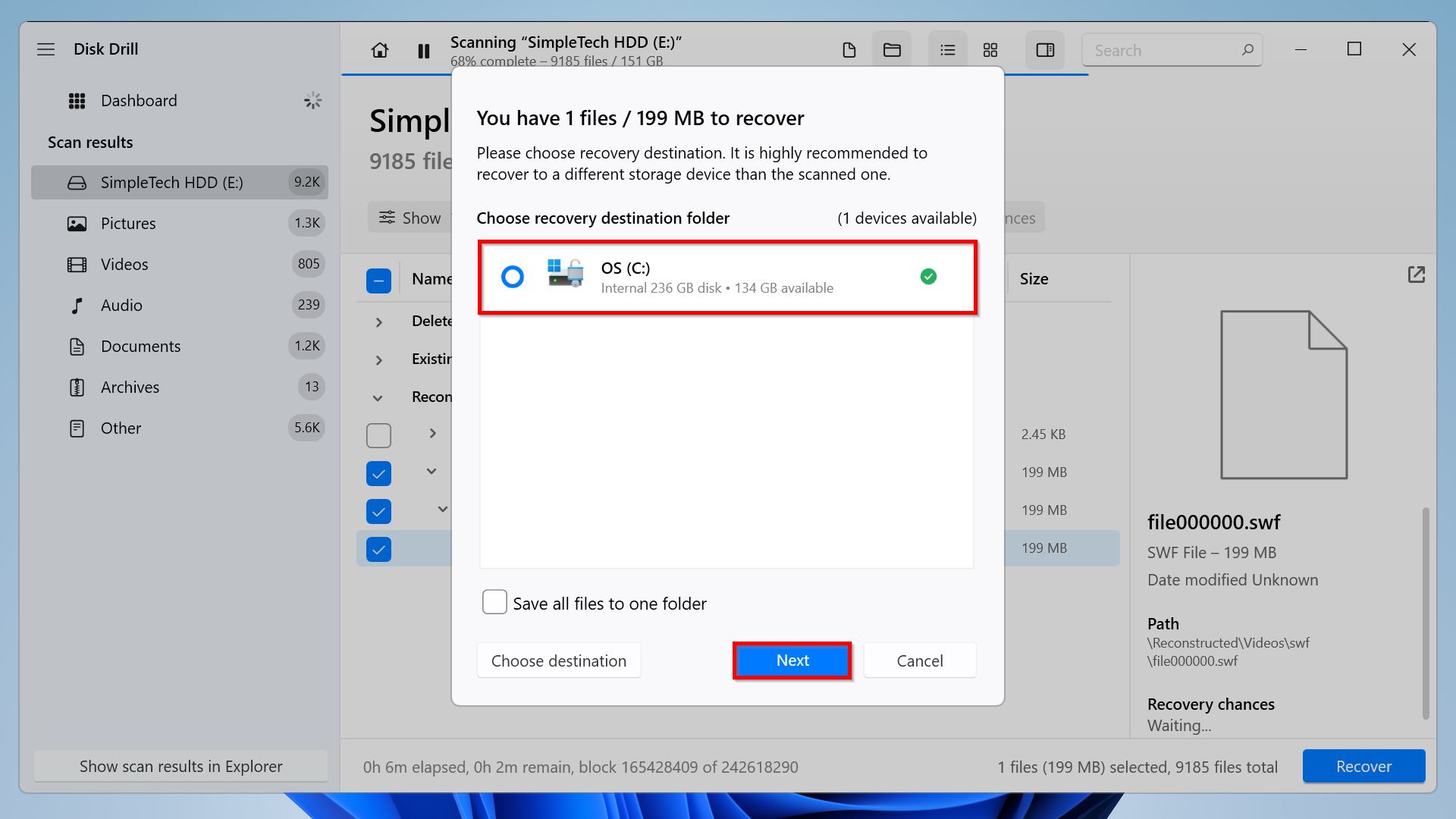Viewport: 1456px width, 819px height.
Task: Click the Recover button
Action: pos(1363,767)
